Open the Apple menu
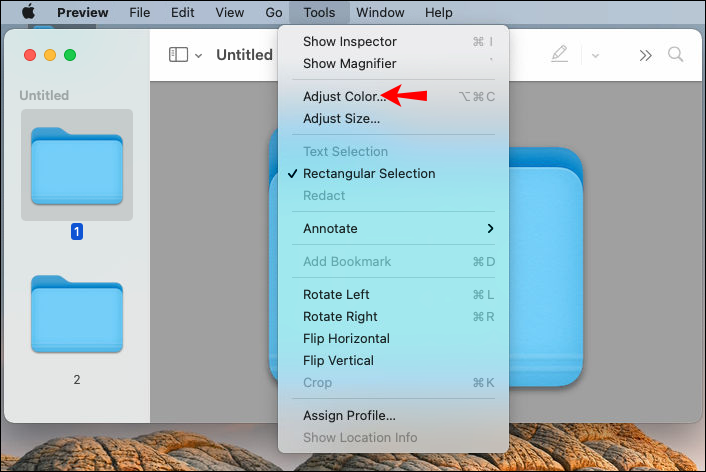706x472 pixels. (x=27, y=13)
